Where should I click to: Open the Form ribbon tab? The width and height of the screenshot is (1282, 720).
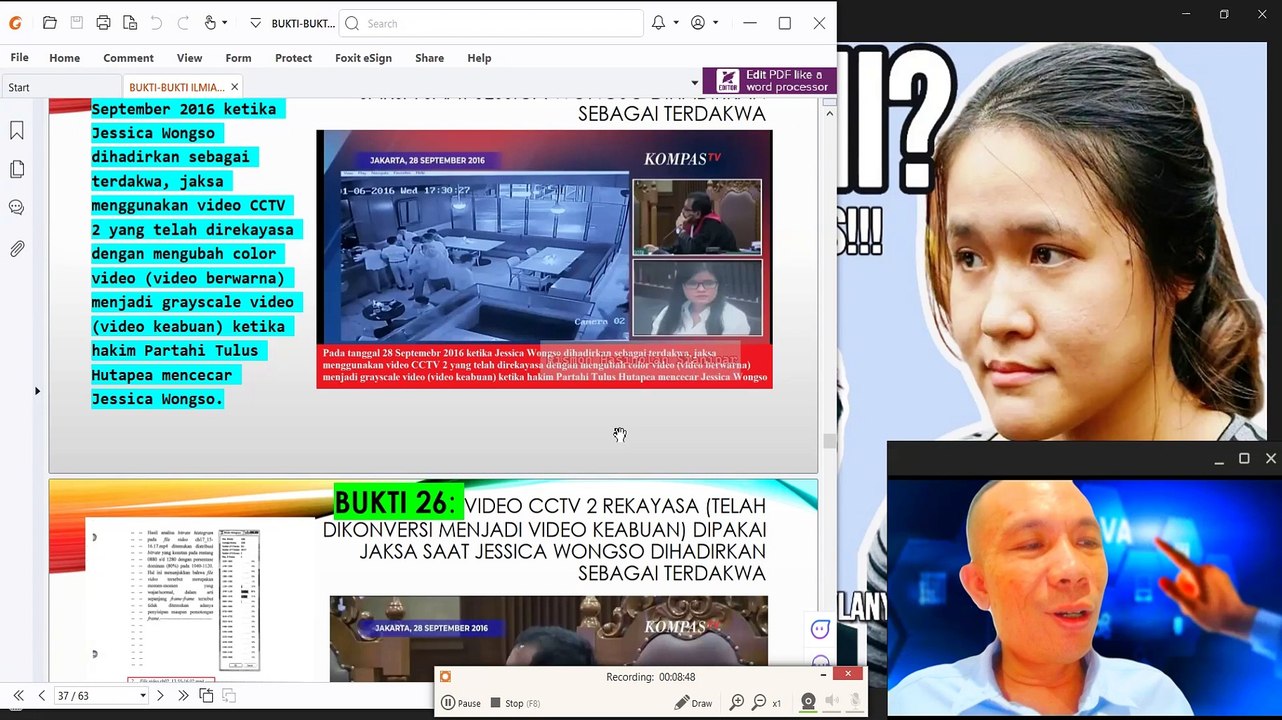pyautogui.click(x=238, y=58)
